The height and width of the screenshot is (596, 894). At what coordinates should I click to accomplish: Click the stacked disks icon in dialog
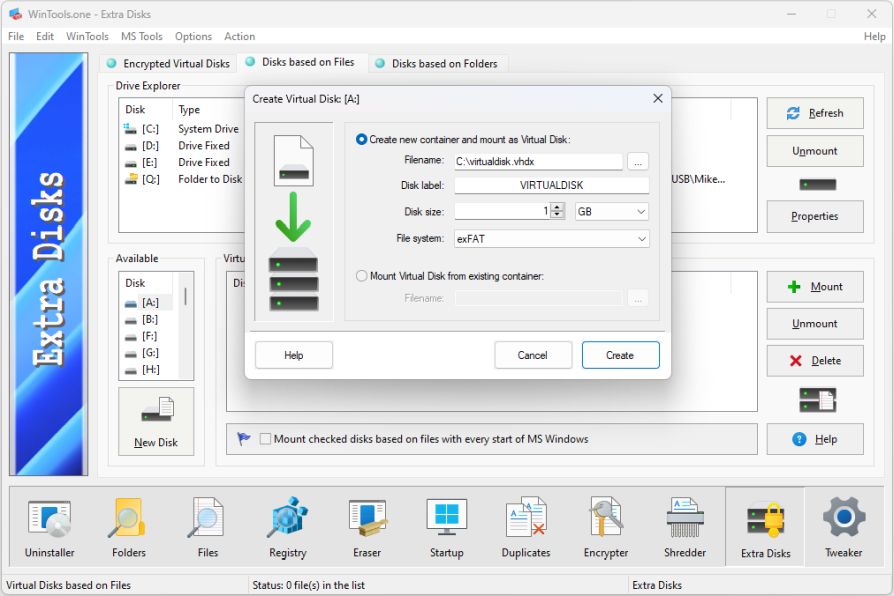tap(293, 280)
